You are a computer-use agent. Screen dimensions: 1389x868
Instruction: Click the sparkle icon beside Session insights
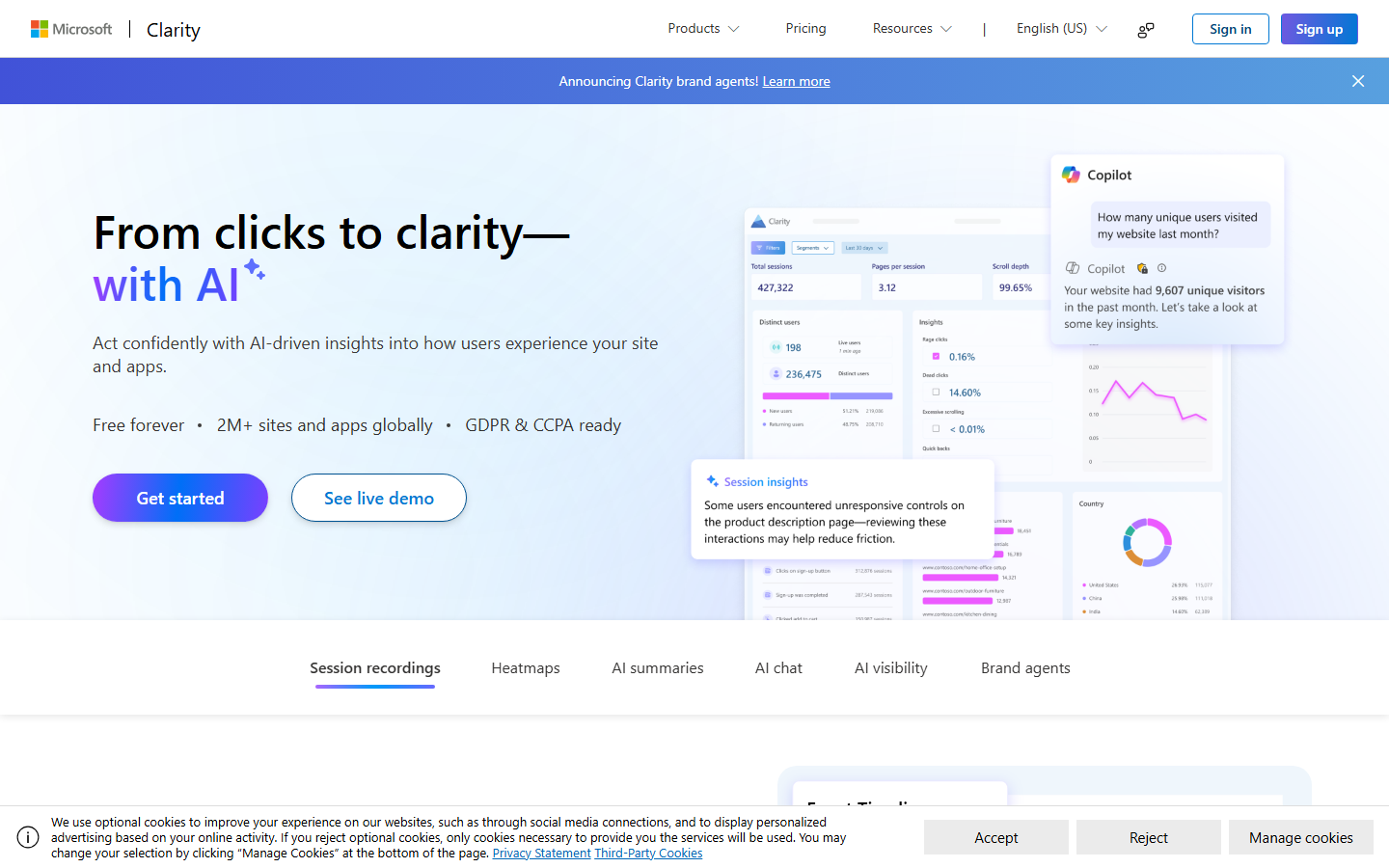tap(712, 481)
